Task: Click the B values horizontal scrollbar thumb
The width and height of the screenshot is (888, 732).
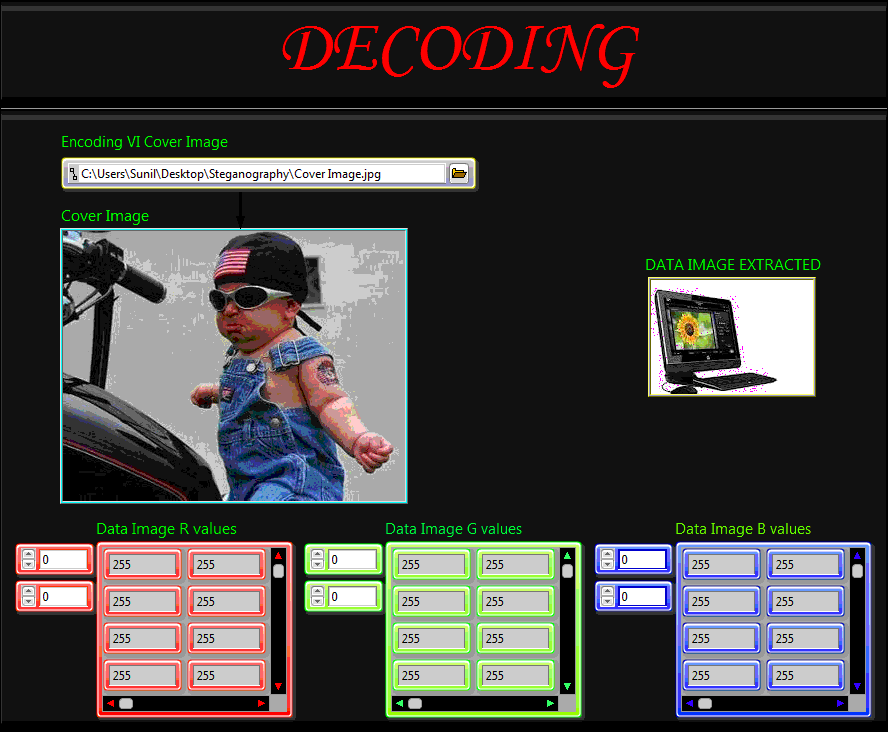Action: pos(705,704)
